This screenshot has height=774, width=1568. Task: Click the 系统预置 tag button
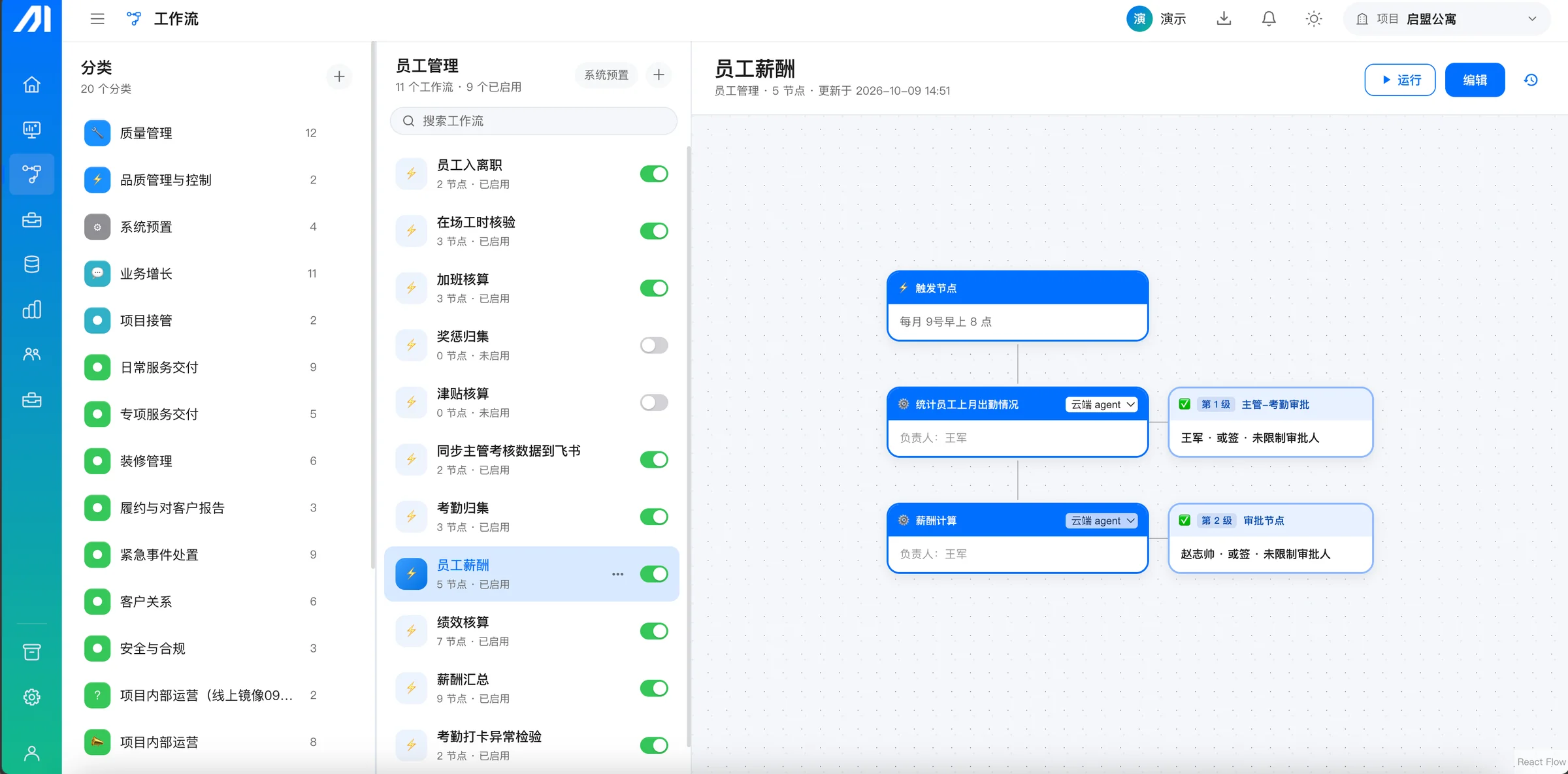tap(606, 74)
